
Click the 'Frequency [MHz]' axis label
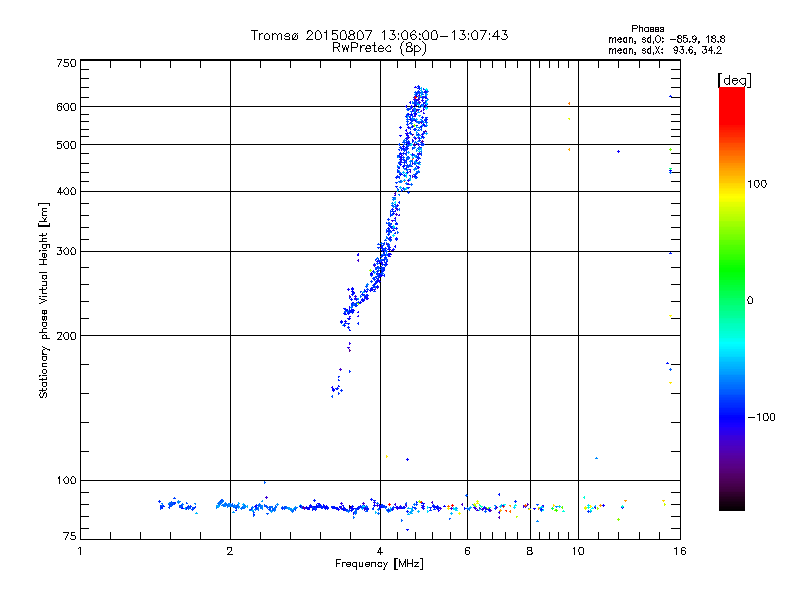point(379,564)
